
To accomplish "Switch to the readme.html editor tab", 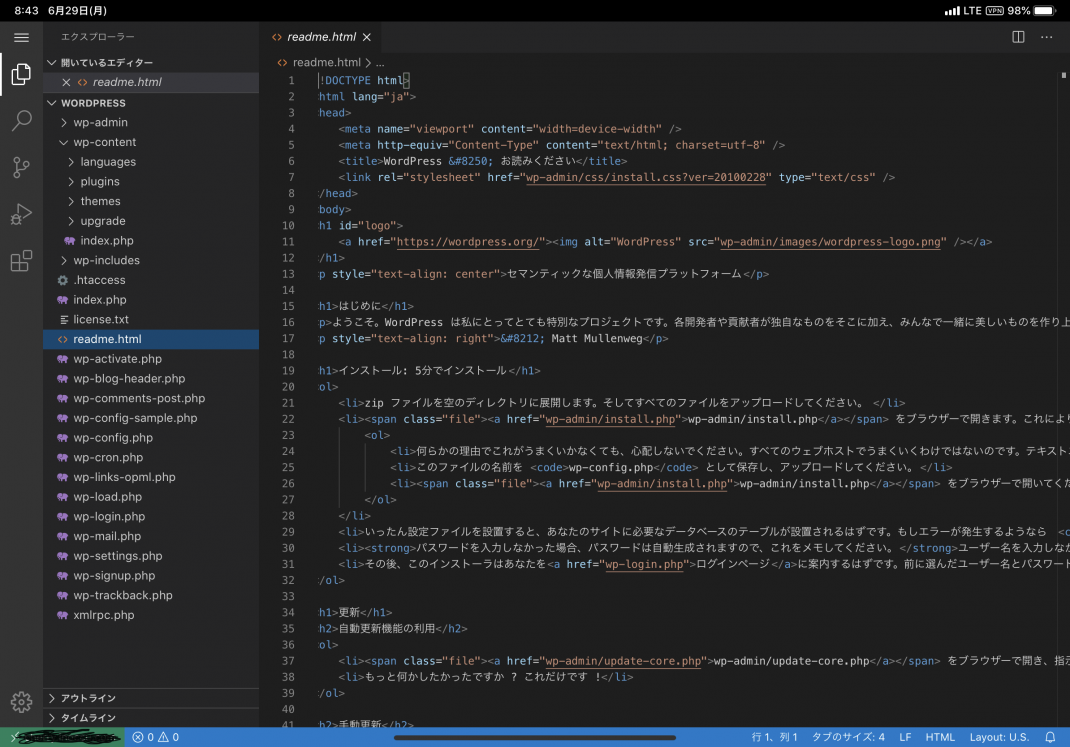I will point(321,37).
